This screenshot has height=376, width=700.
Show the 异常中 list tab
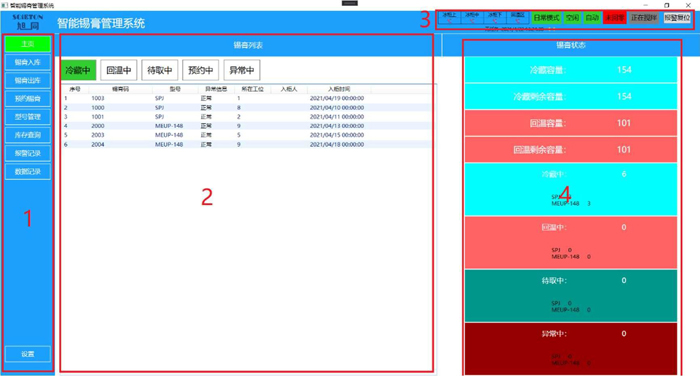coord(242,70)
